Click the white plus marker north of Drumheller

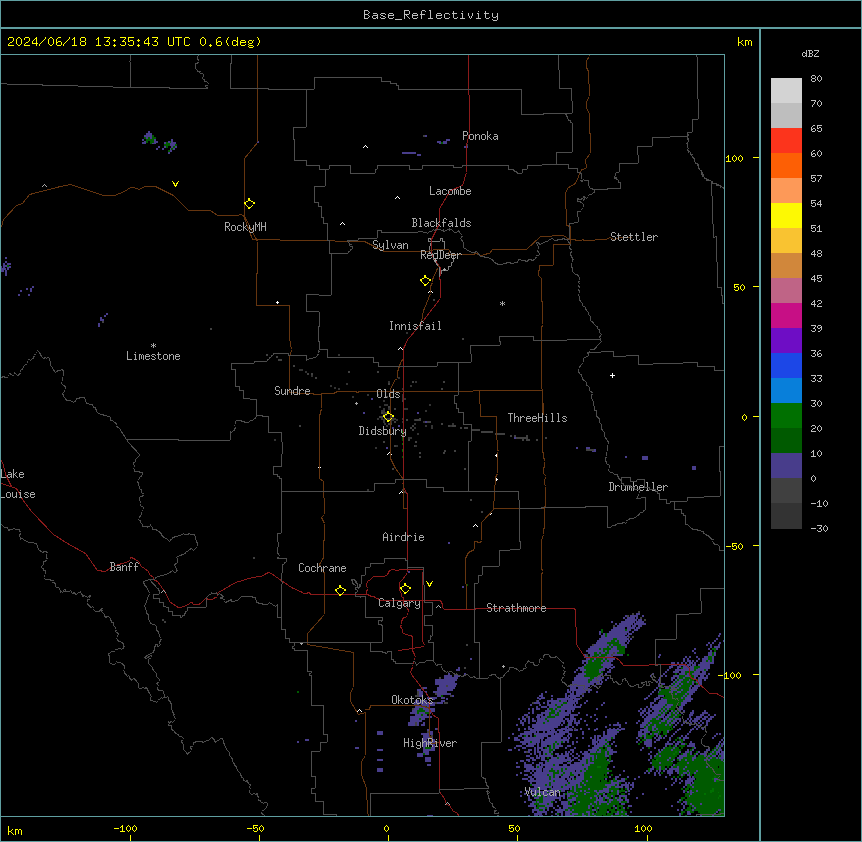coord(612,375)
